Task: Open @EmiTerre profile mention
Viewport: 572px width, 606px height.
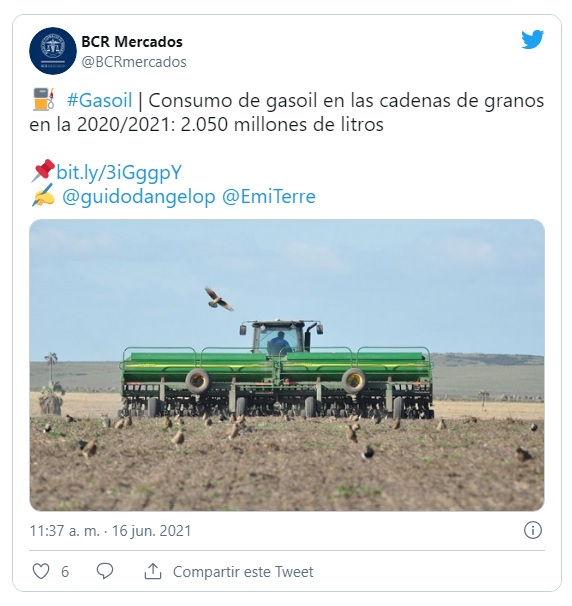Action: 269,196
